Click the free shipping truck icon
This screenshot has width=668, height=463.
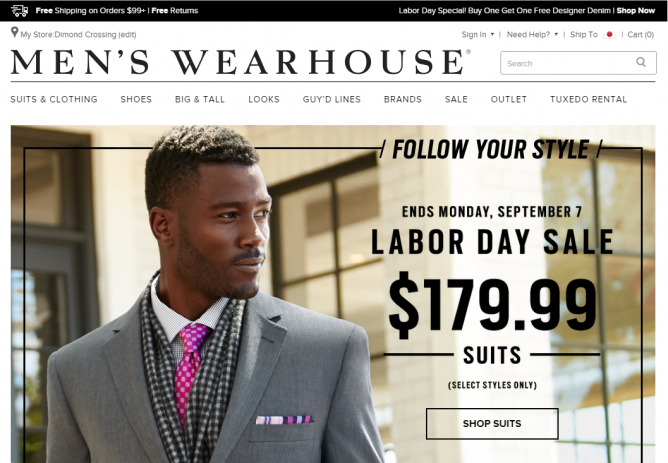point(20,11)
